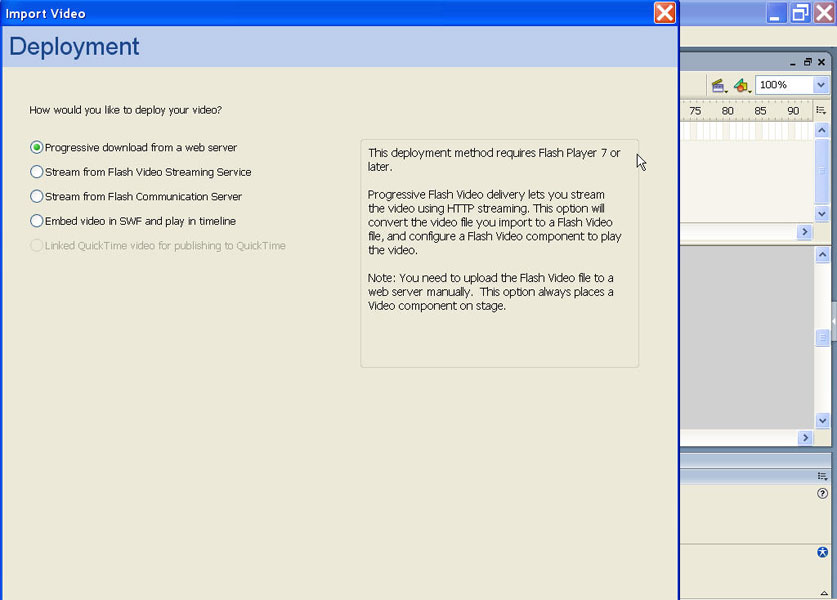Close the Import Video dialog
Image resolution: width=837 pixels, height=600 pixels.
click(x=665, y=13)
